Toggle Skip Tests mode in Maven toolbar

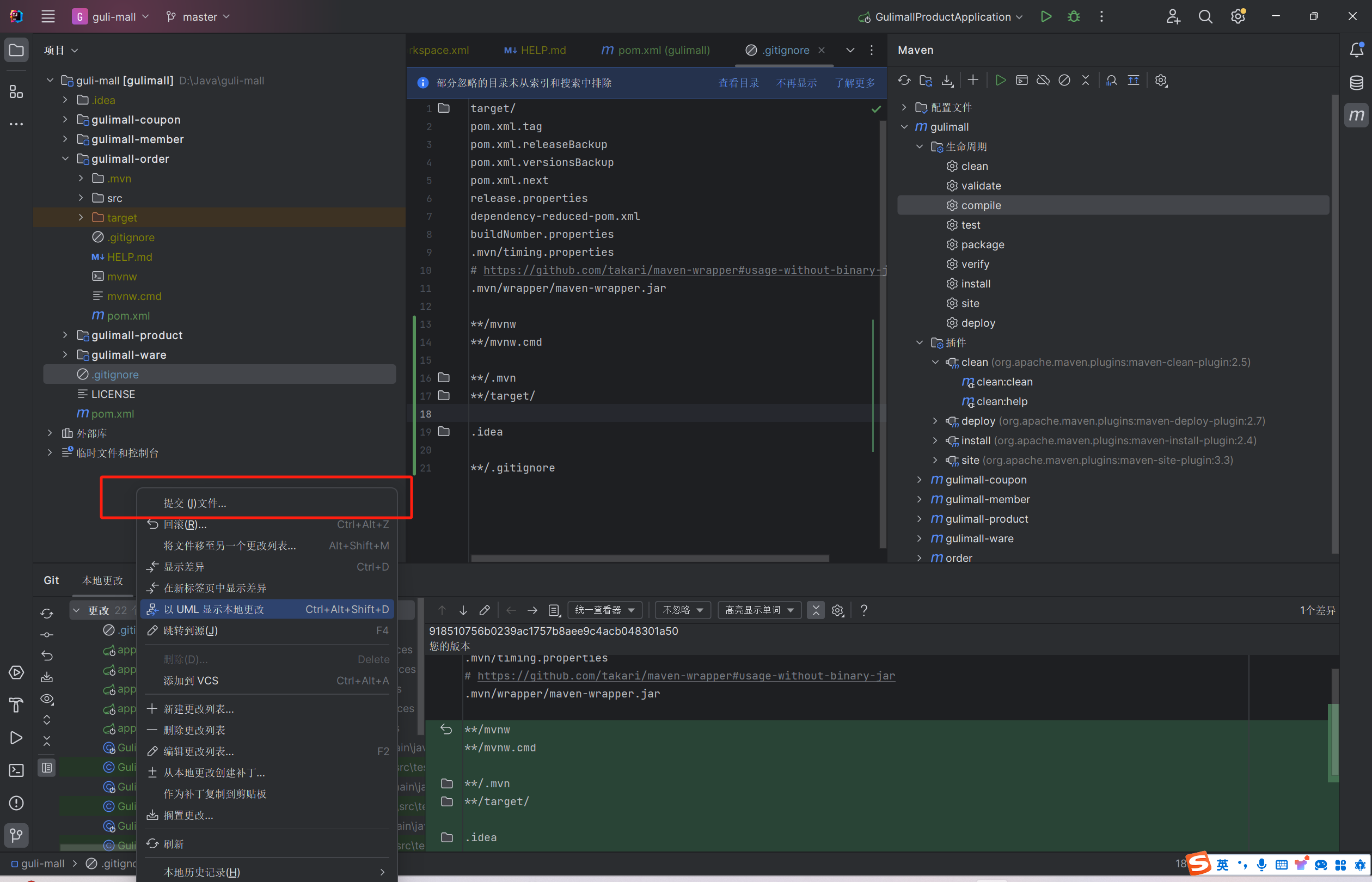1064,81
